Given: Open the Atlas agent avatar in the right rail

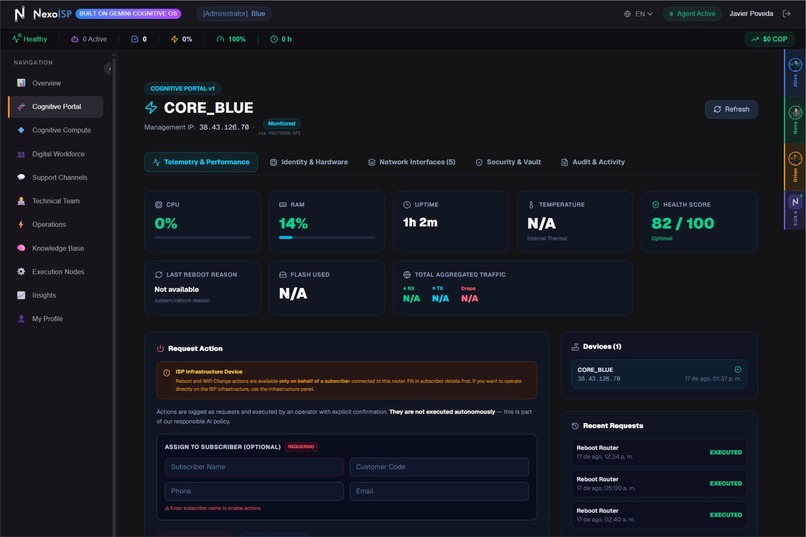Looking at the screenshot, I should (x=795, y=65).
